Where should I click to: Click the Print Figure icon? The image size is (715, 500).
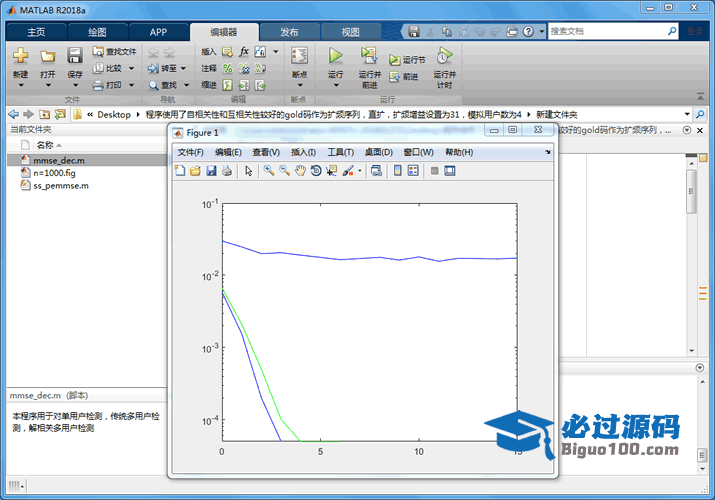(x=226, y=171)
